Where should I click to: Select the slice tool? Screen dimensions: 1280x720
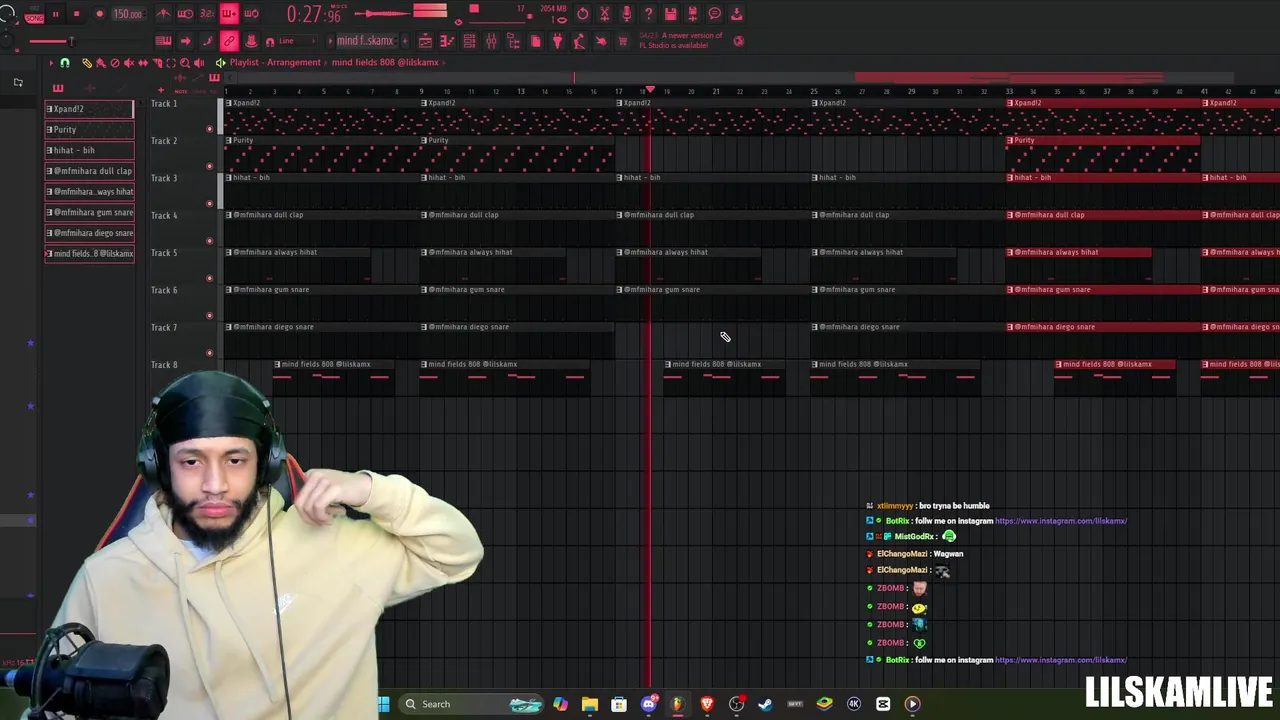click(x=157, y=63)
